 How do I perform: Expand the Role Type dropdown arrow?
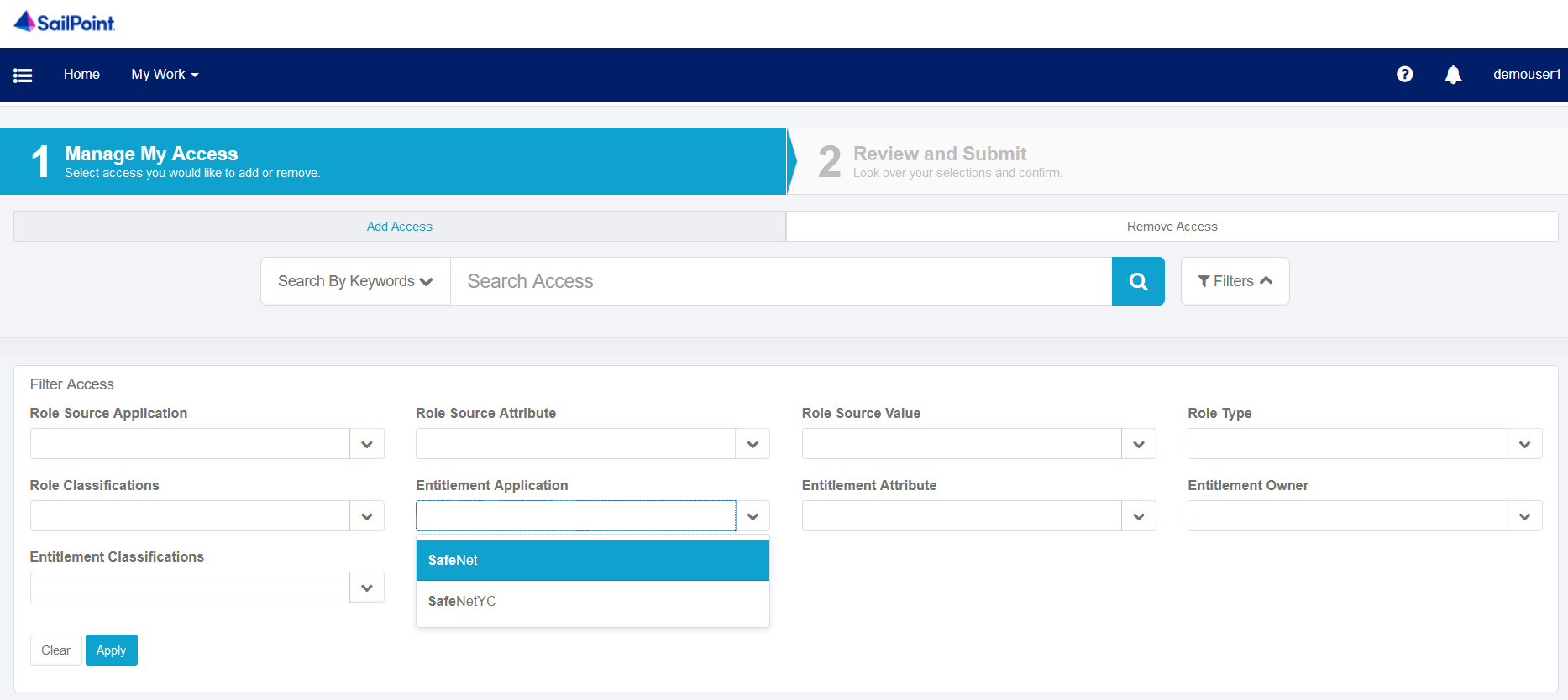pos(1525,444)
